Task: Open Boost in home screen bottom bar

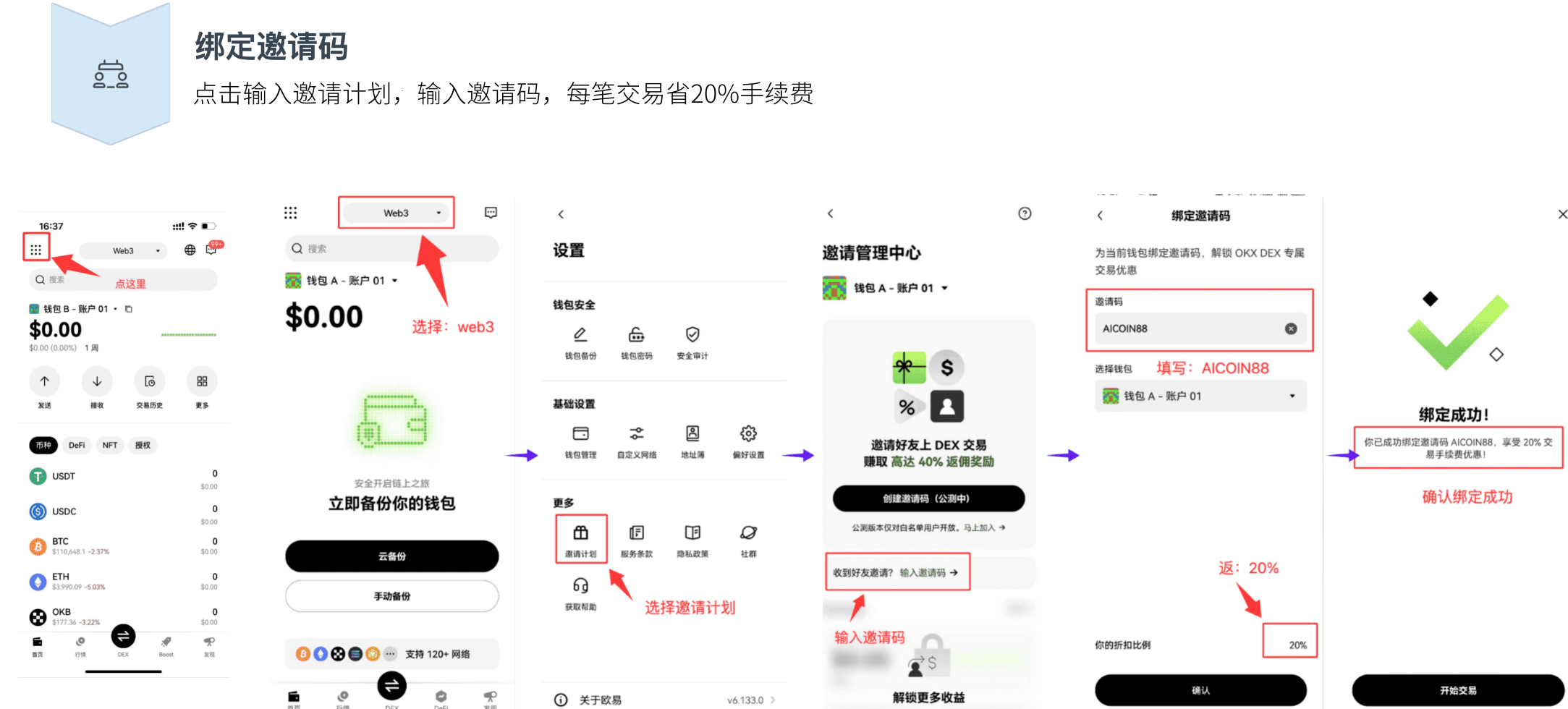Action: pyautogui.click(x=166, y=646)
